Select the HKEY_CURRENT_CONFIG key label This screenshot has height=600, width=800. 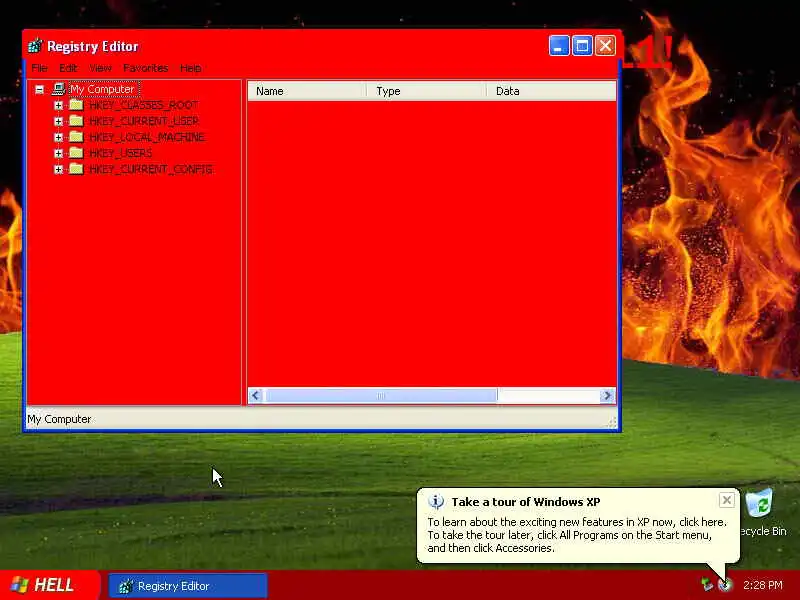coord(151,169)
